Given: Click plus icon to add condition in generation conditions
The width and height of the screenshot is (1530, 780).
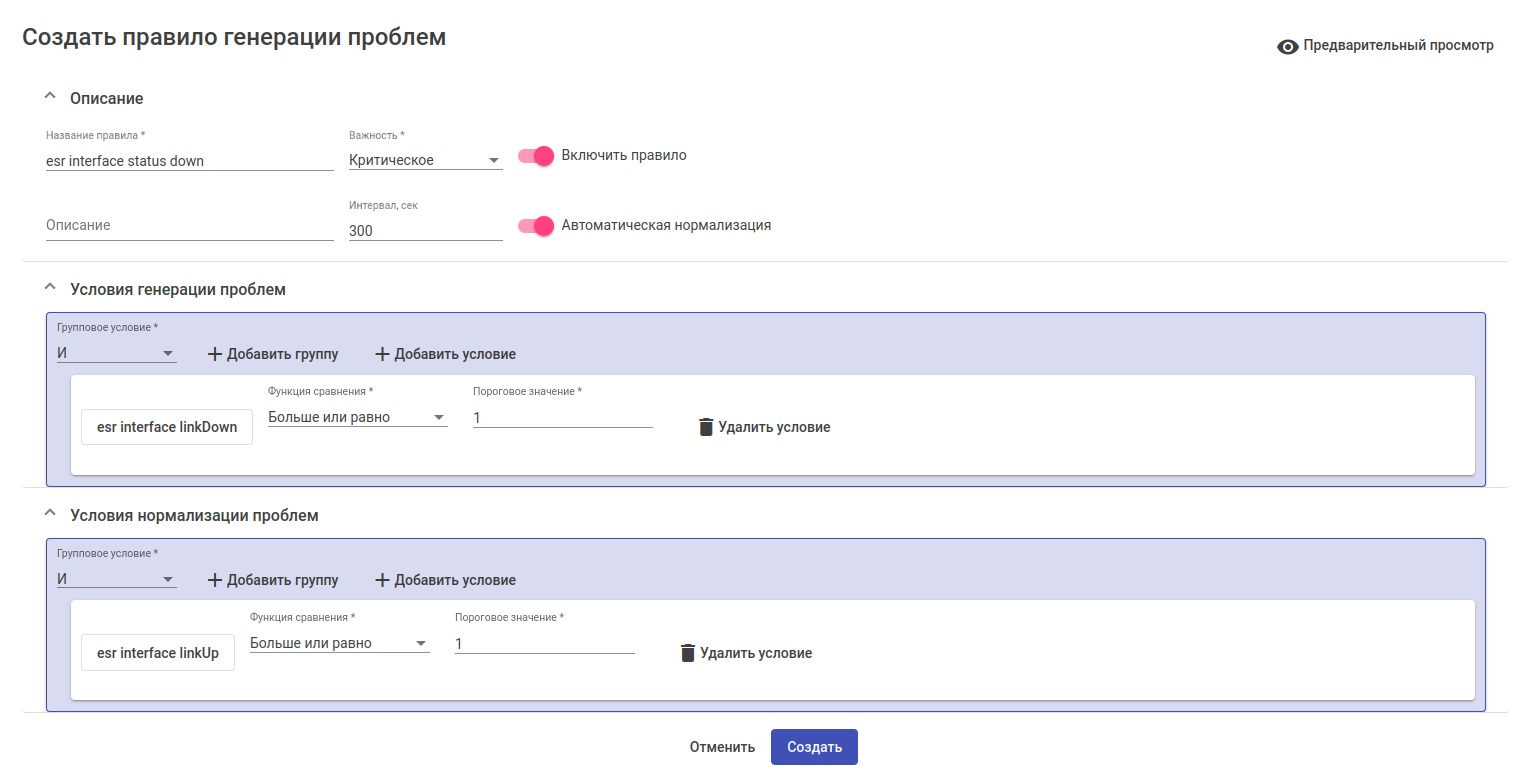Looking at the screenshot, I should (x=381, y=354).
